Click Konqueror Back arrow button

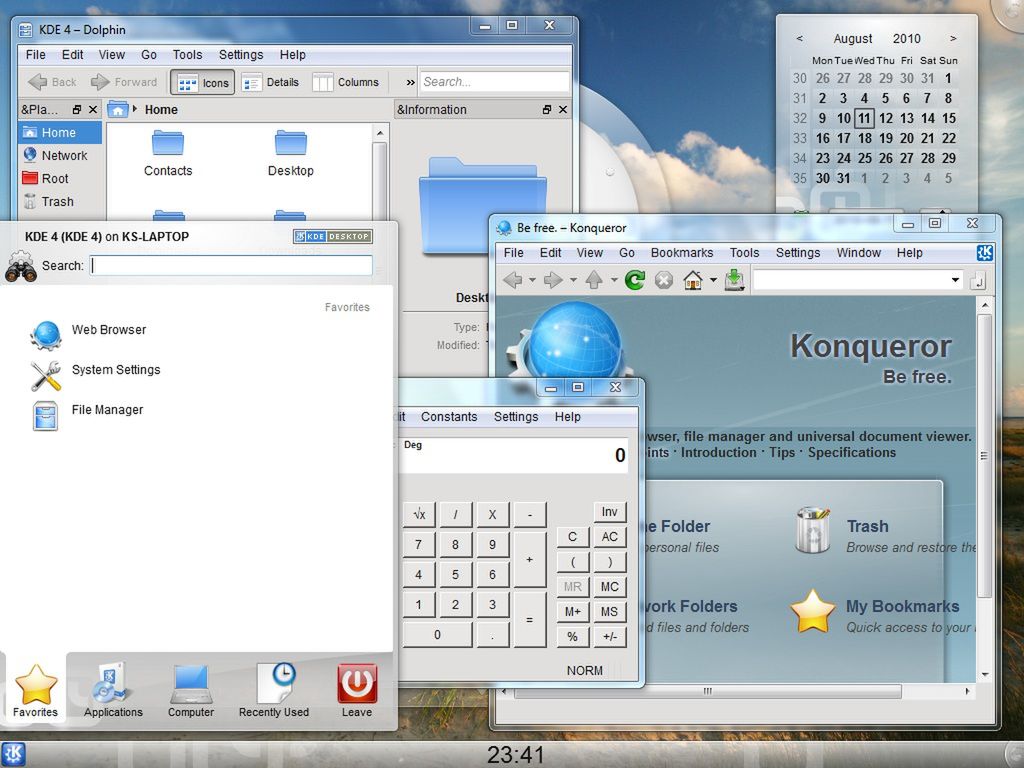pyautogui.click(x=513, y=280)
